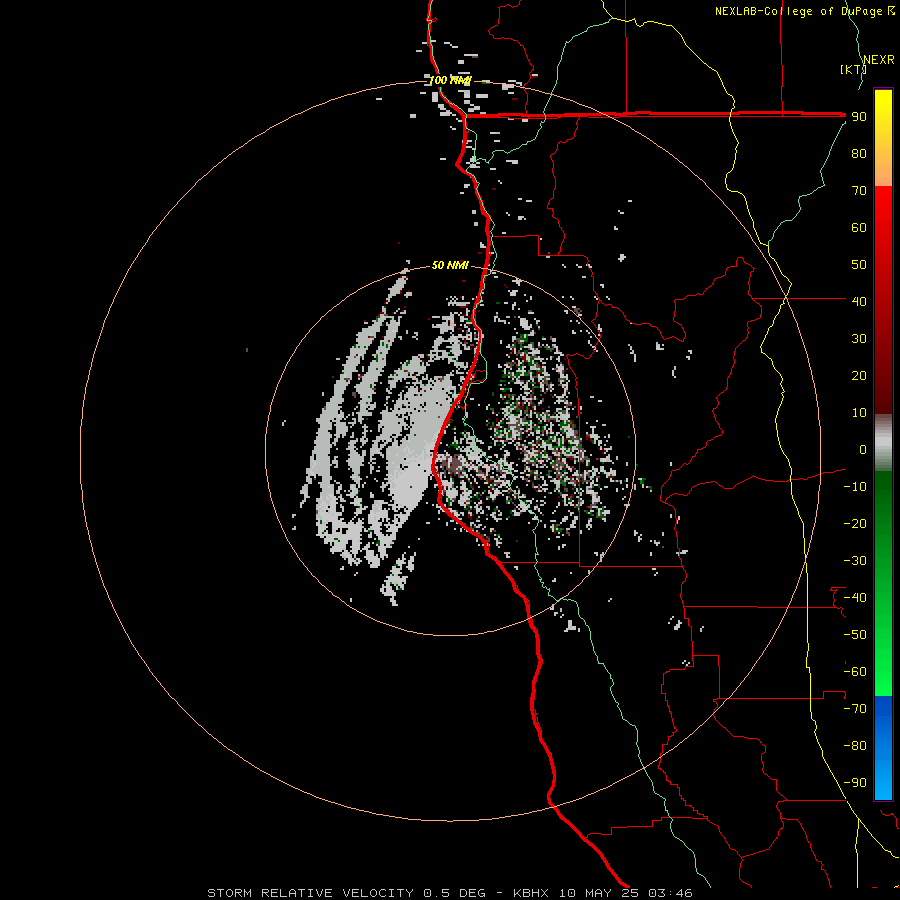Click the 40 value on the velocity scale
Image resolution: width=900 pixels, height=900 pixels.
point(859,301)
